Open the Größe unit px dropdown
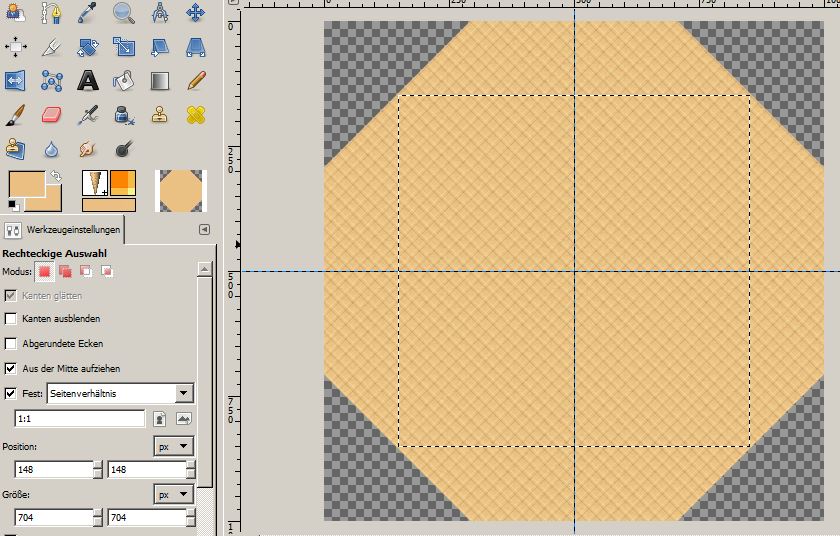Screen dimensions: 840x536 pos(174,494)
